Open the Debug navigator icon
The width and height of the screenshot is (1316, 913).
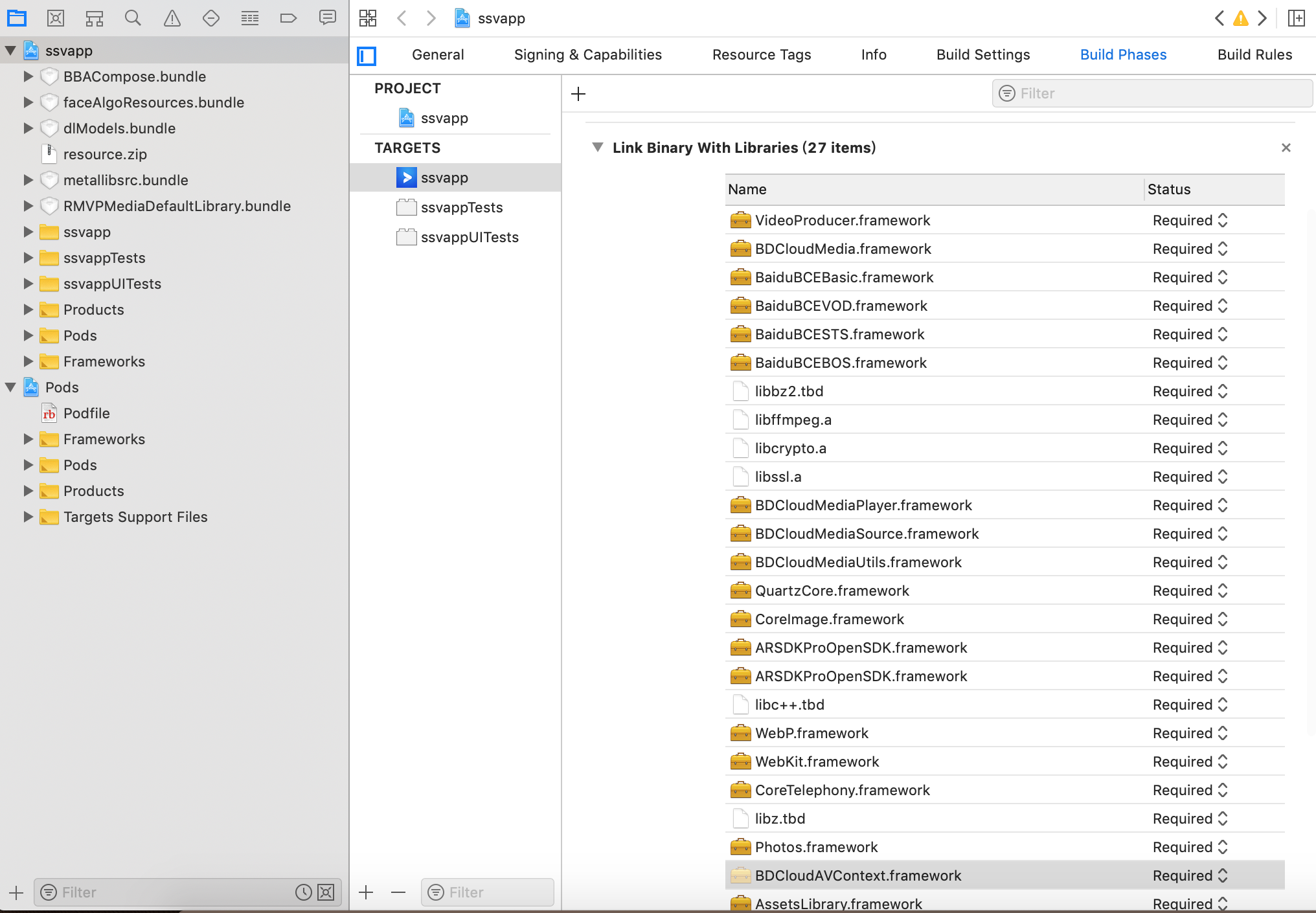click(250, 18)
